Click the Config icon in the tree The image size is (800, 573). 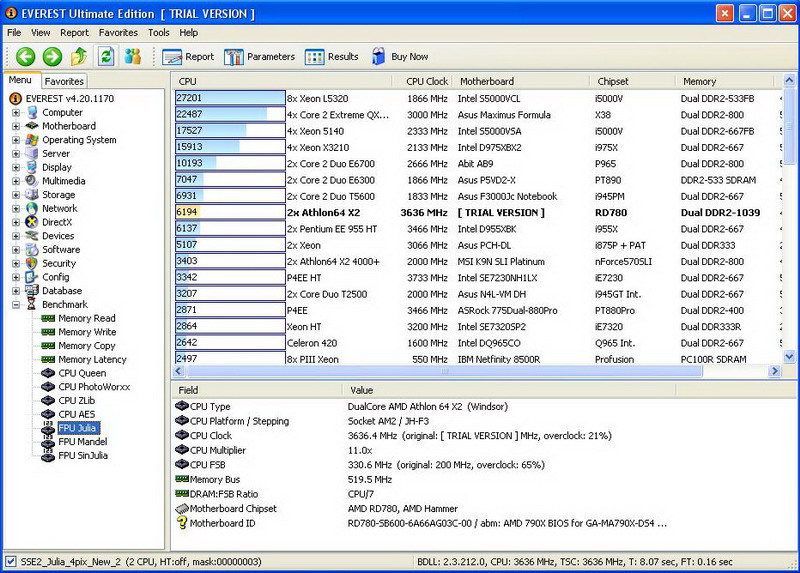tap(32, 278)
